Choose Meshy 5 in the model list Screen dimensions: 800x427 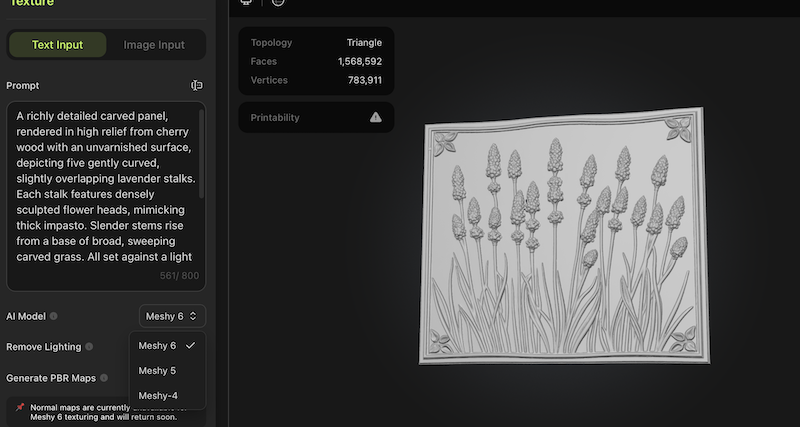(167, 371)
